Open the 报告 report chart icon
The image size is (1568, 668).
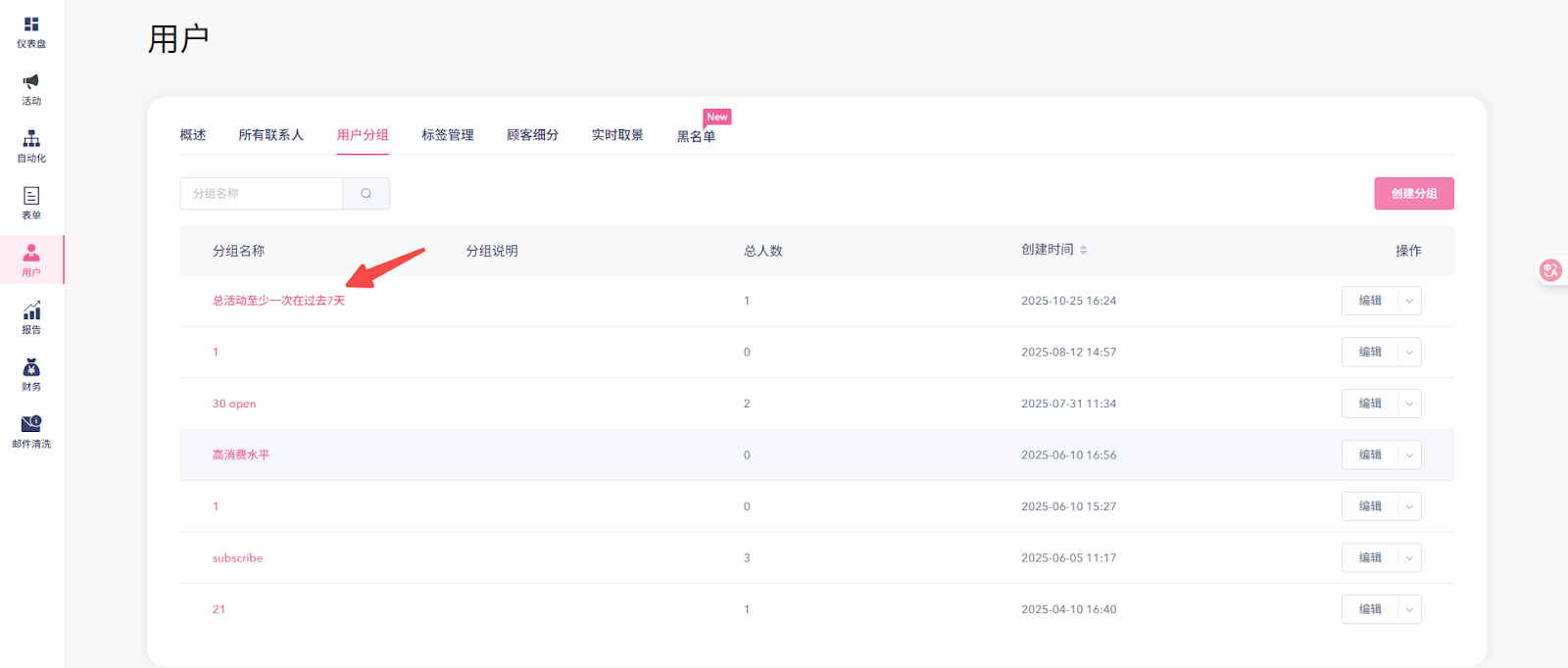tap(31, 311)
